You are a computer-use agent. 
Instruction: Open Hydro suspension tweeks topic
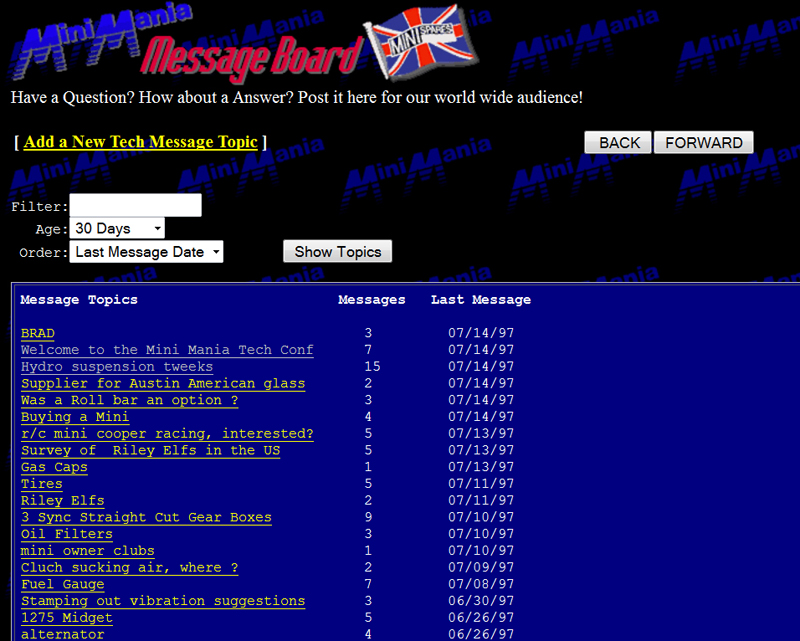point(117,367)
